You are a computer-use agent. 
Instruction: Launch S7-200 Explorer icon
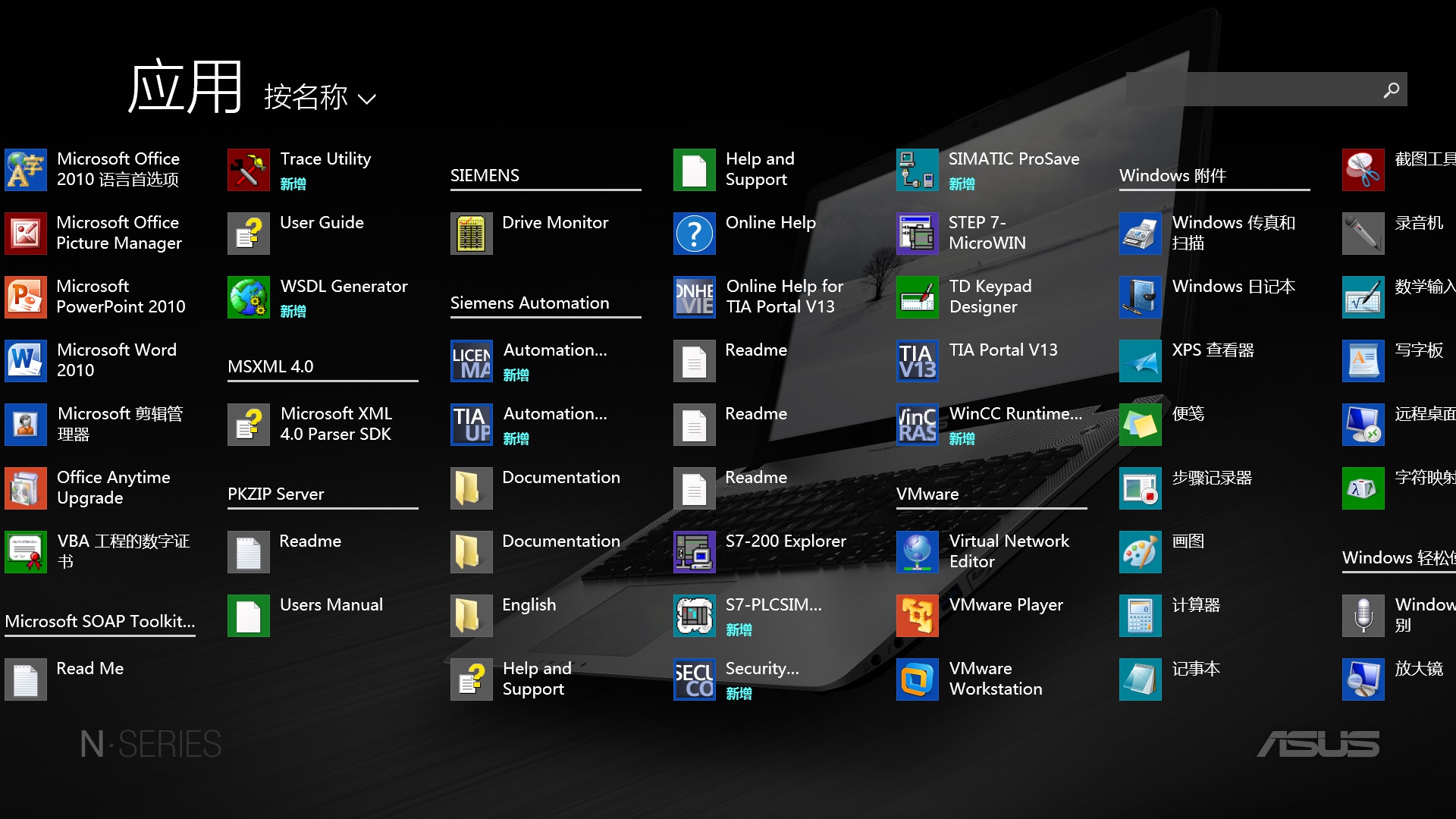(694, 552)
